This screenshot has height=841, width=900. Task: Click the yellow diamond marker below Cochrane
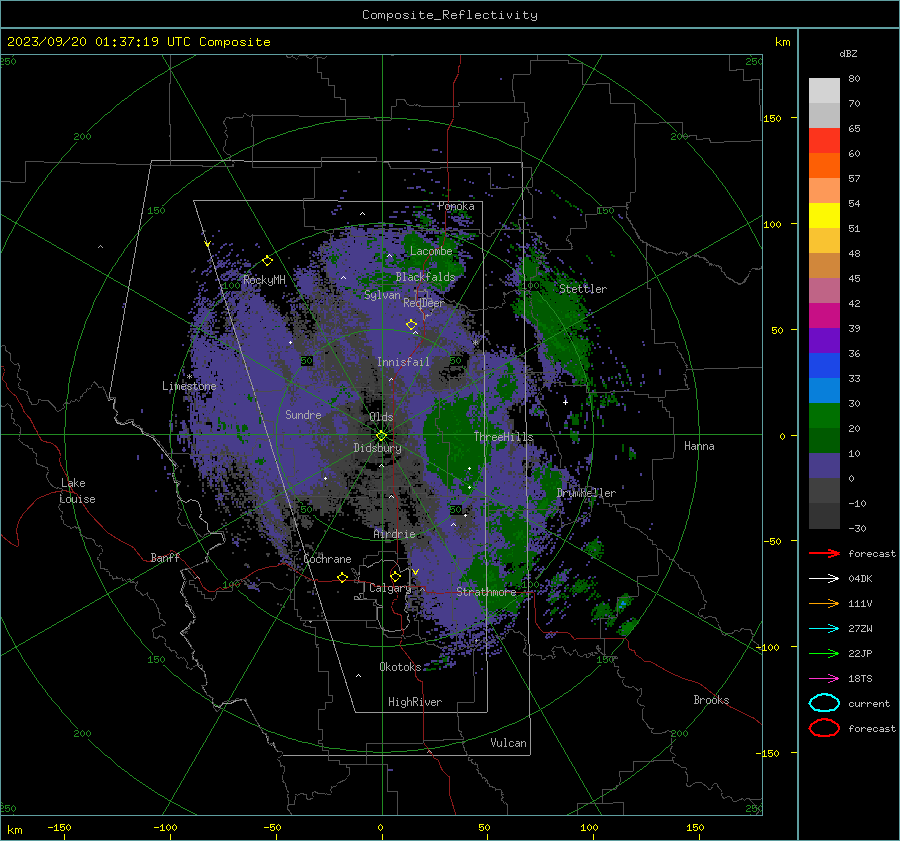click(342, 578)
